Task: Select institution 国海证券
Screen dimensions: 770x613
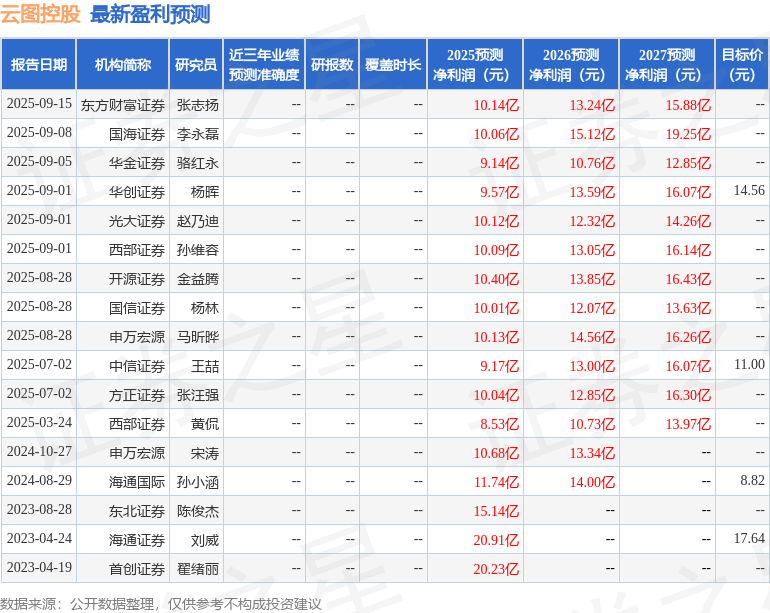Action: point(137,134)
